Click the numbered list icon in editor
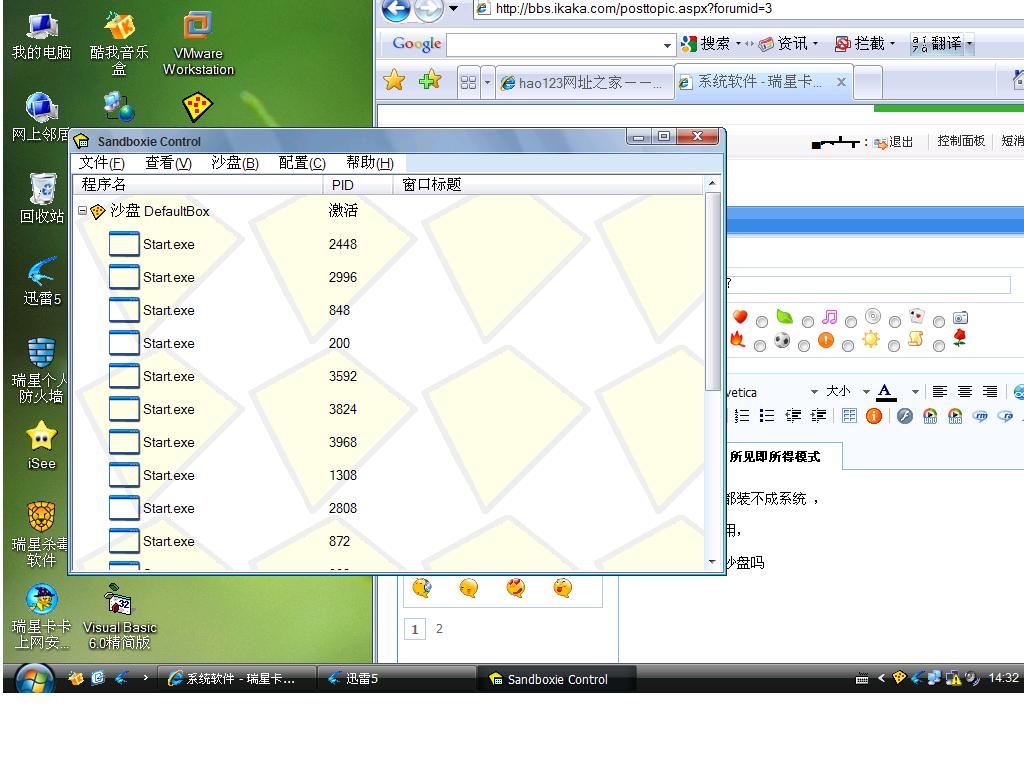The width and height of the screenshot is (1024, 768). click(x=742, y=416)
